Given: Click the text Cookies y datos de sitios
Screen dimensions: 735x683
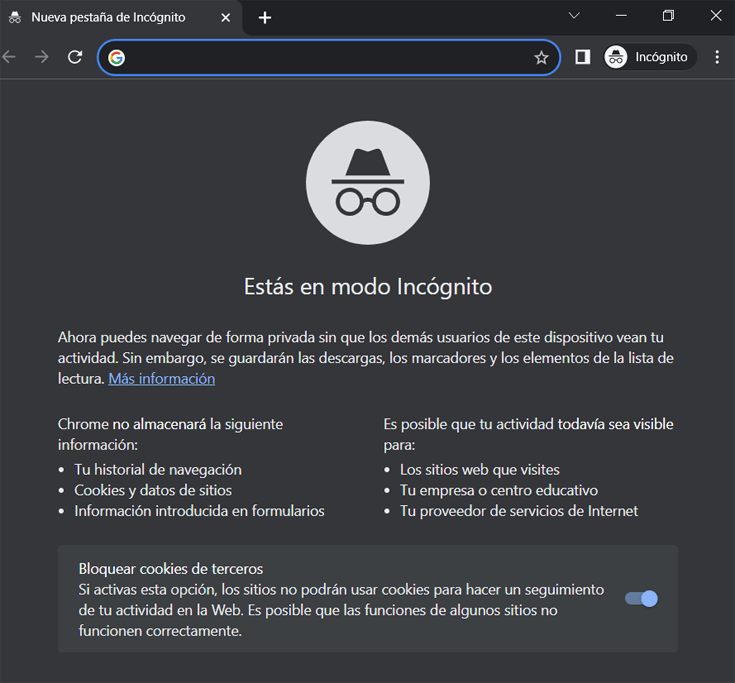Looking at the screenshot, I should pos(153,490).
